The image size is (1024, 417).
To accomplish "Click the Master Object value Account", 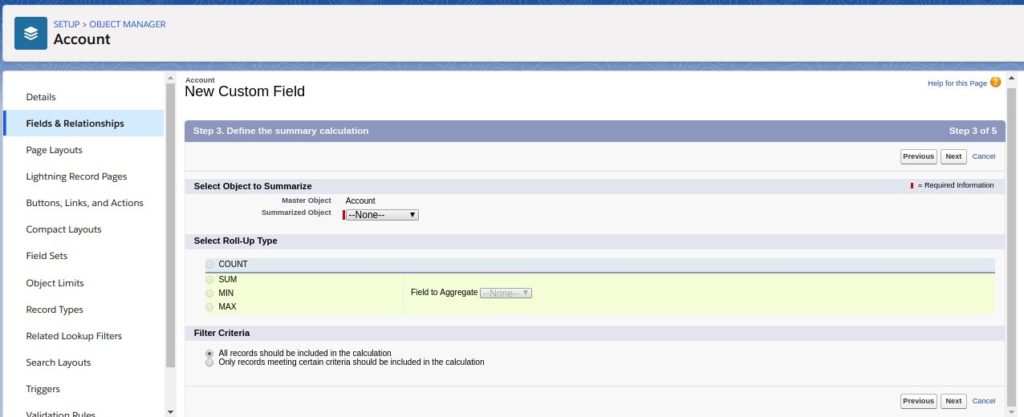I will (x=360, y=201).
